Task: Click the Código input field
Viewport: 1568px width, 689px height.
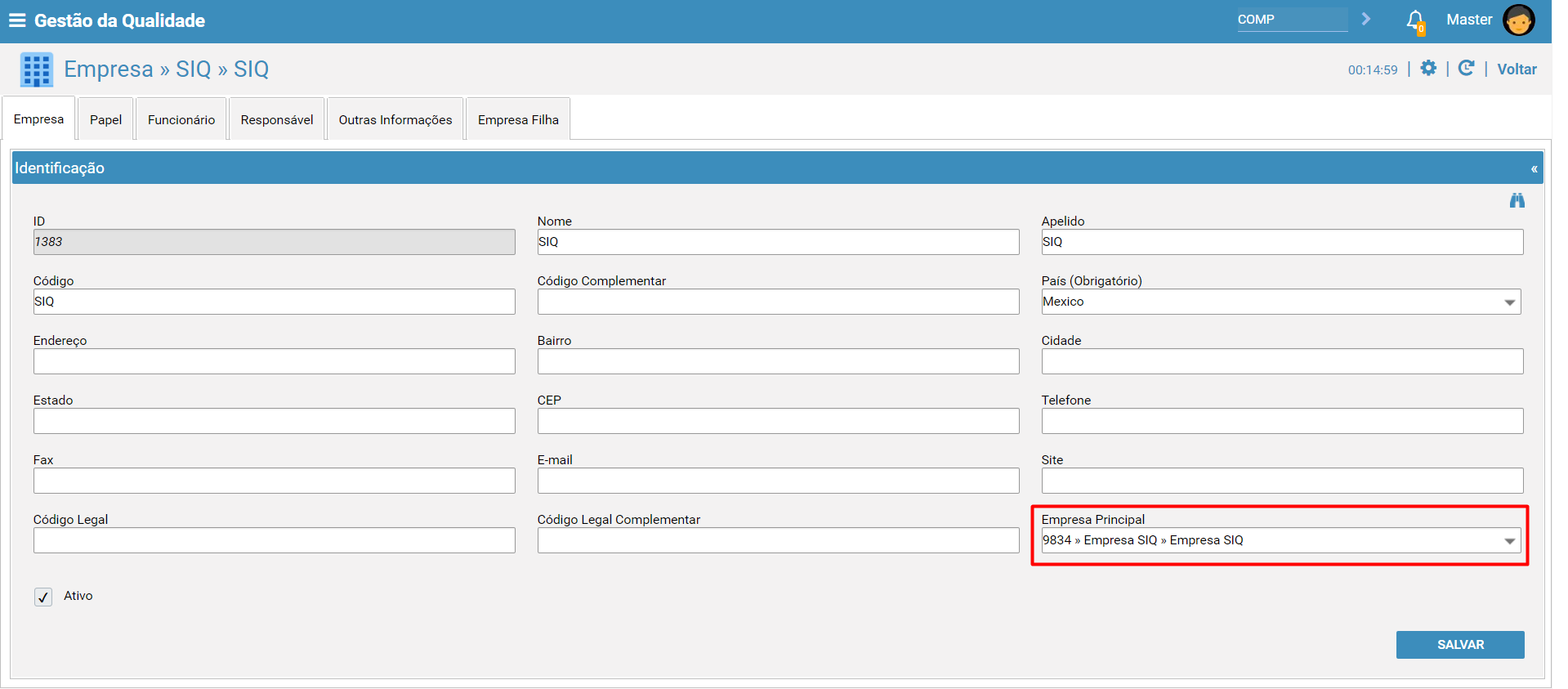Action: [x=274, y=302]
